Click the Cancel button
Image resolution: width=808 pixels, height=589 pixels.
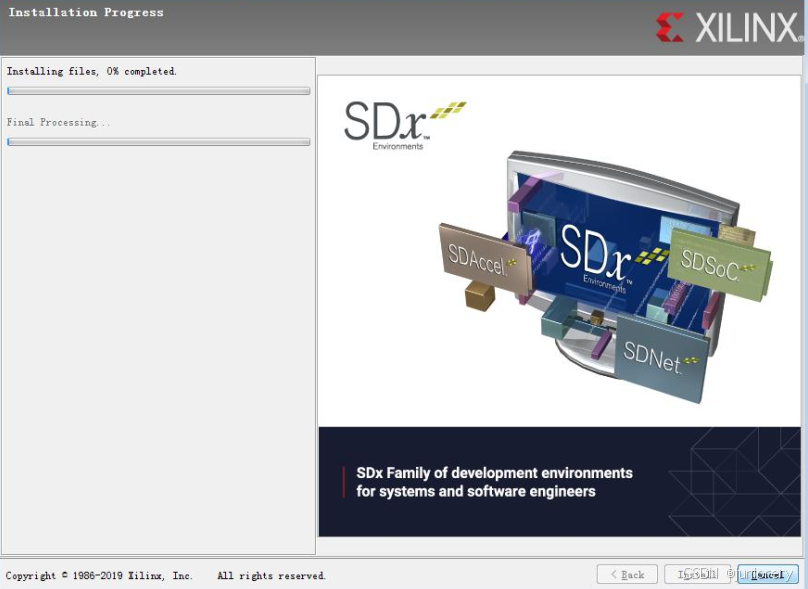[767, 574]
